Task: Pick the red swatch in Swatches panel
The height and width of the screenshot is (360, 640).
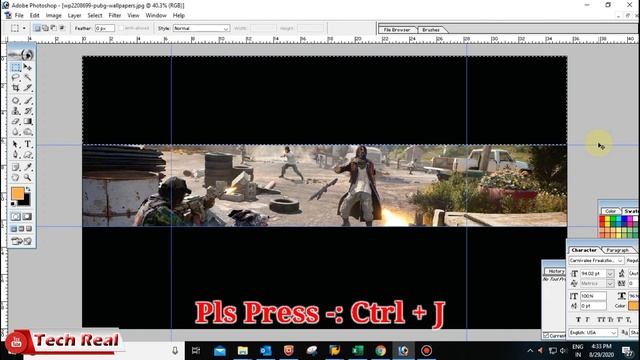Action: pos(602,220)
